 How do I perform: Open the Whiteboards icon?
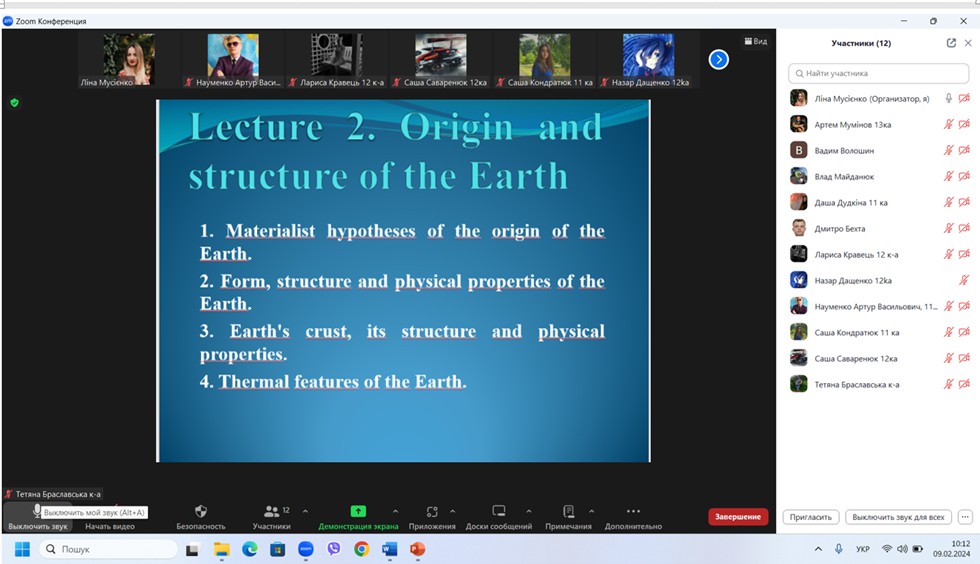(x=499, y=511)
